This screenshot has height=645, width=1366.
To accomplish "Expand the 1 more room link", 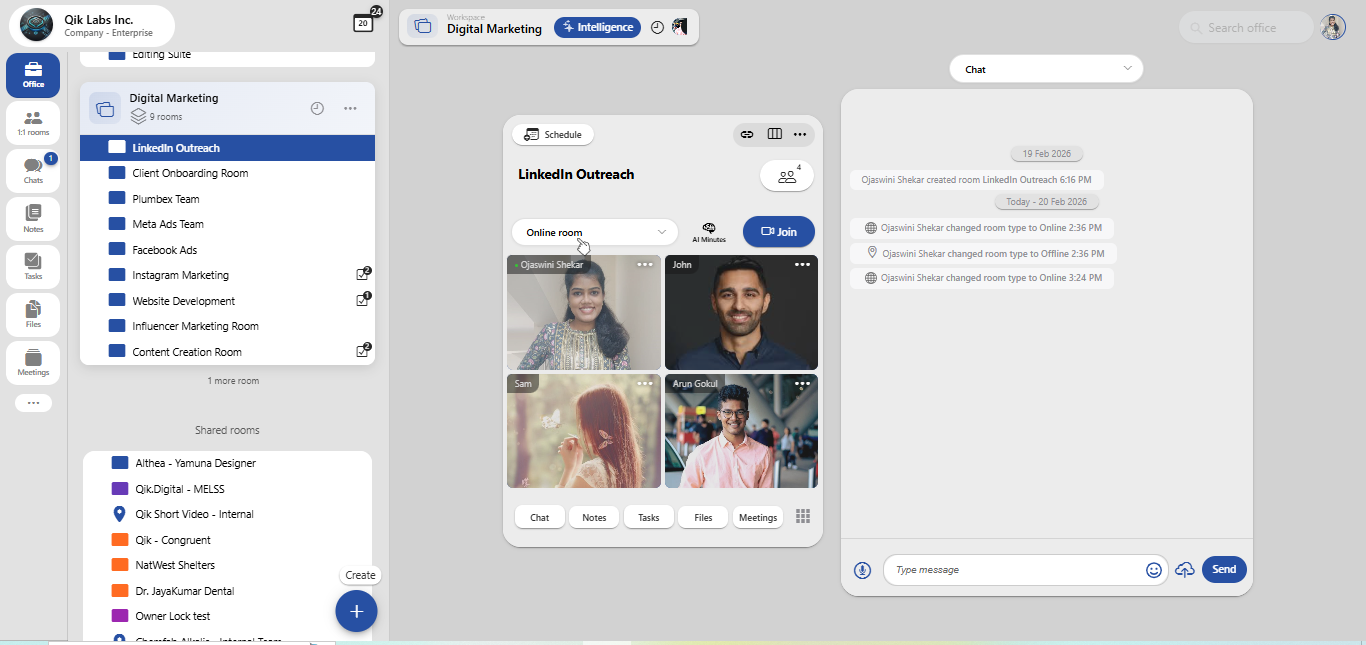I will (233, 381).
